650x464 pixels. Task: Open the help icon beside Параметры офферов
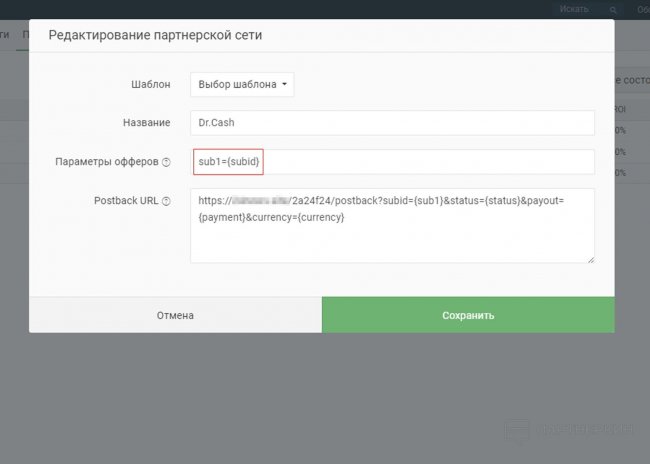point(166,163)
